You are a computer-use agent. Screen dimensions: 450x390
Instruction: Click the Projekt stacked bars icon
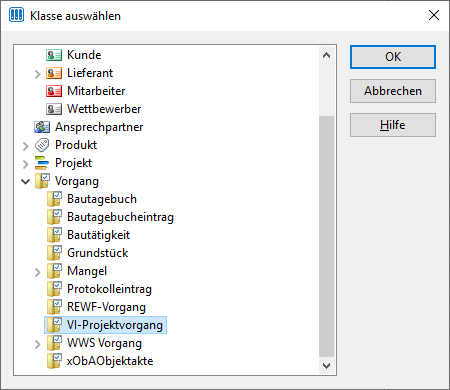point(42,163)
